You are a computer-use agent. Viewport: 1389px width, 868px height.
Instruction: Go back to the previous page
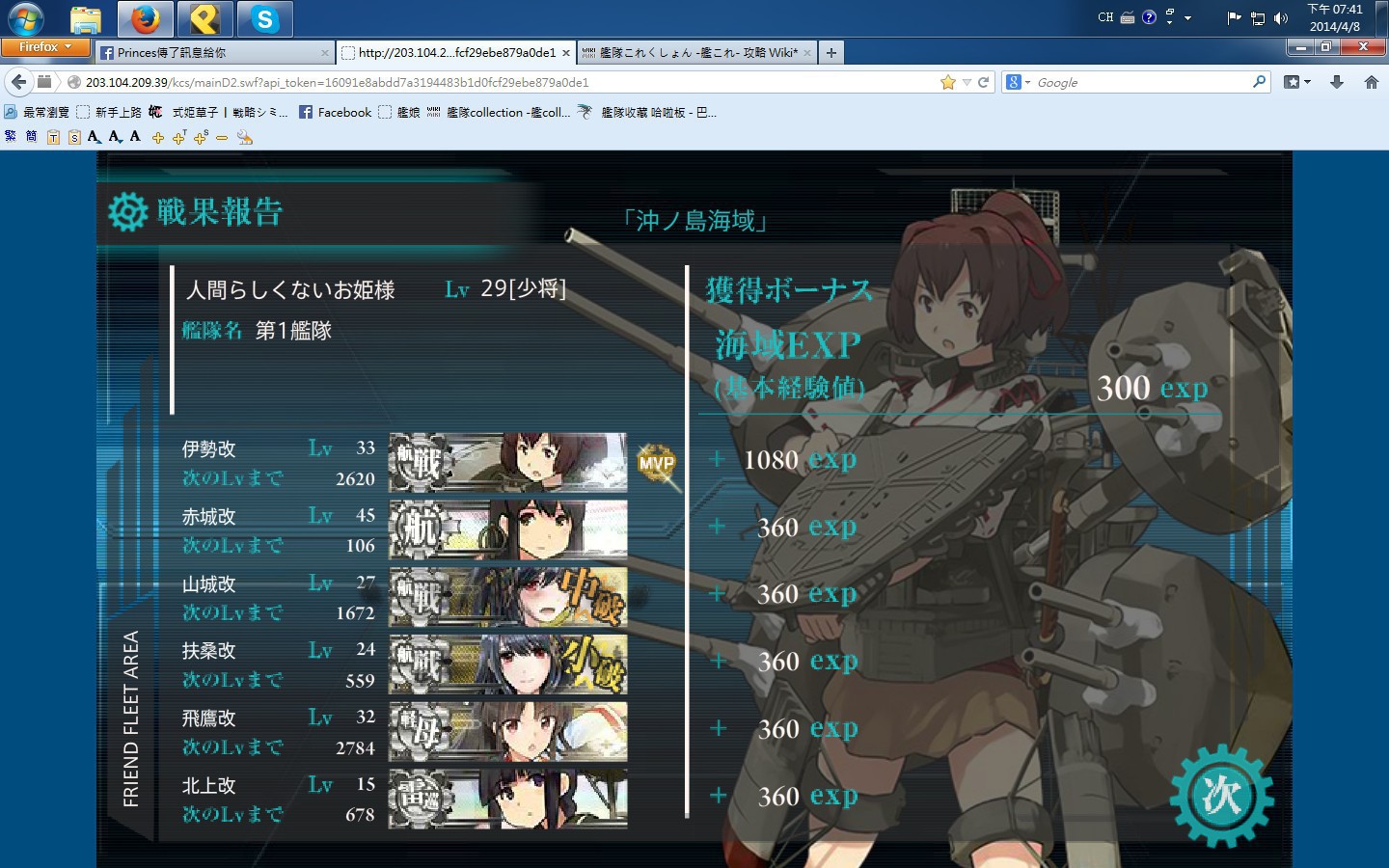coord(18,82)
